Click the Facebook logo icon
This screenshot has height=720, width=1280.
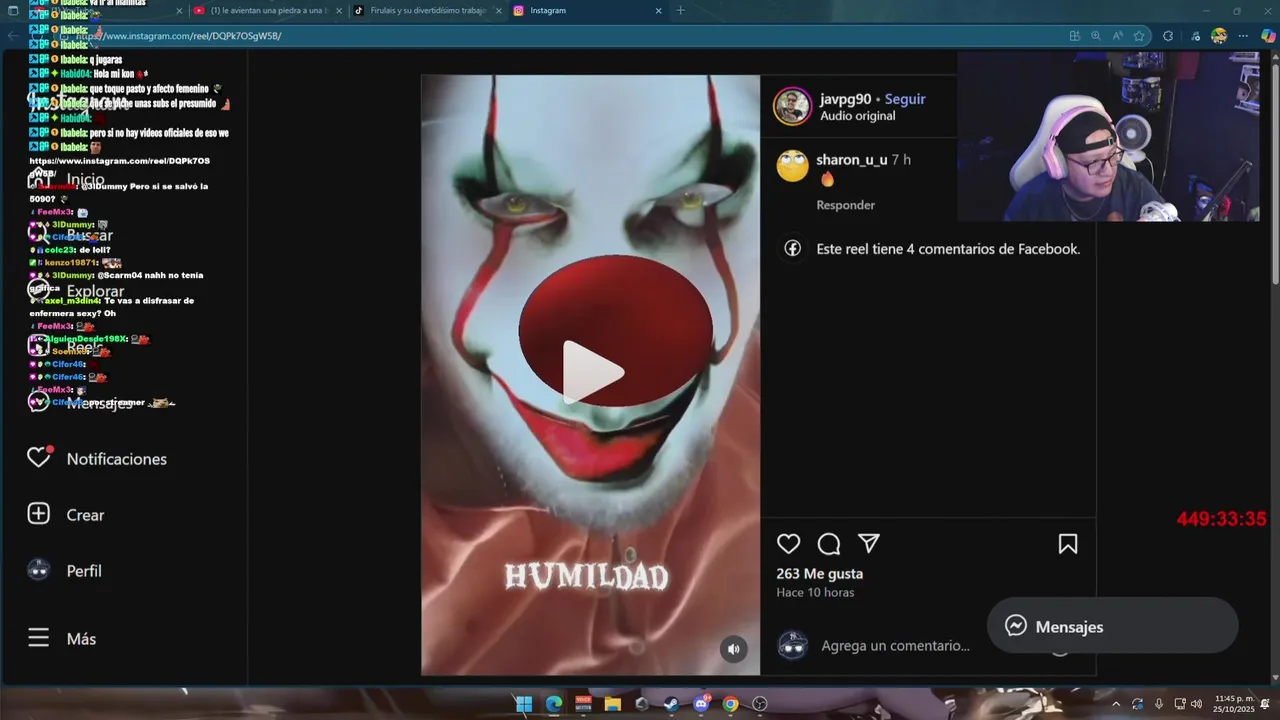(x=792, y=249)
